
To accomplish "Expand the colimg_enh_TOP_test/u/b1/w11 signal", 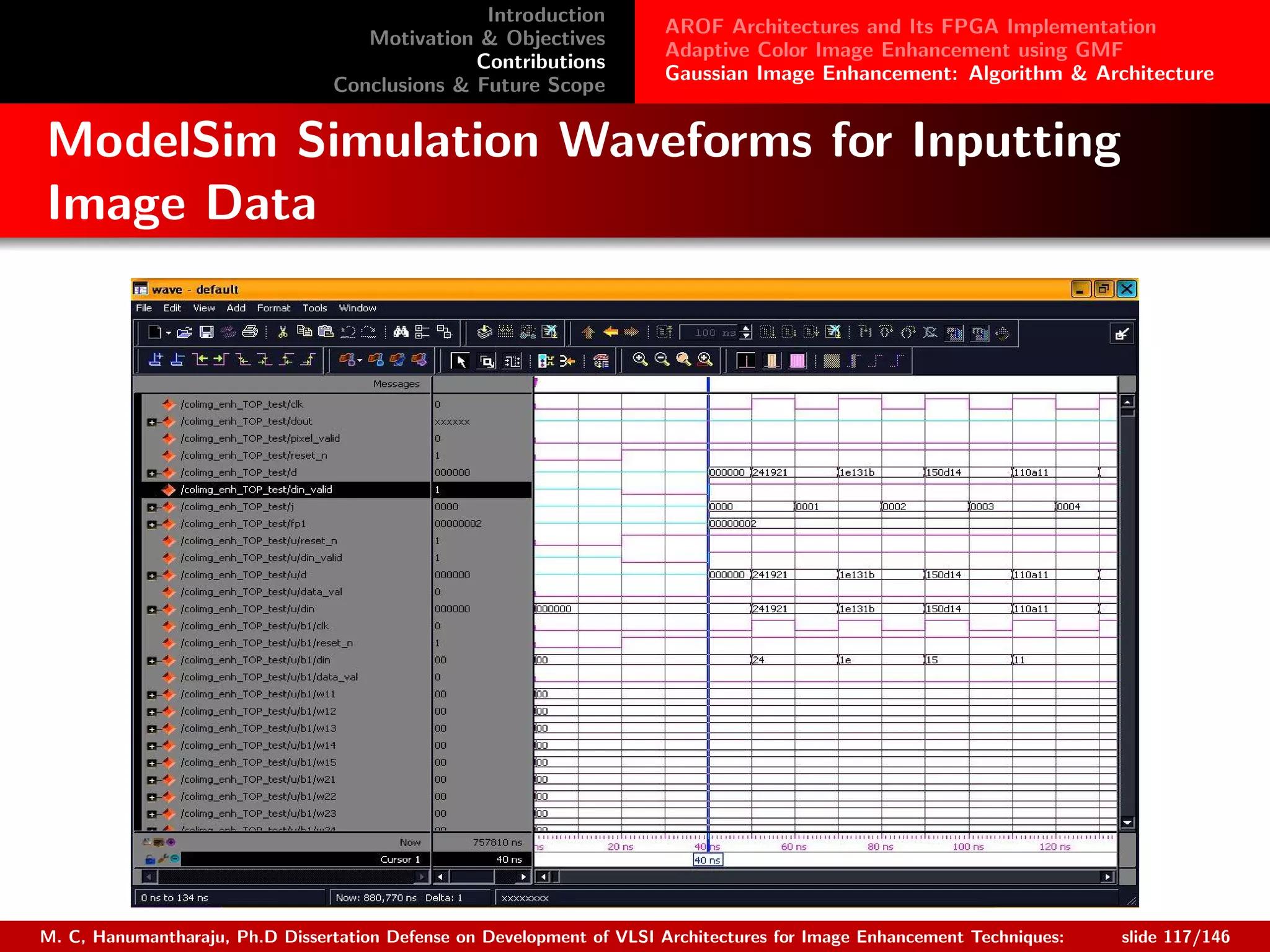I will (151, 695).
